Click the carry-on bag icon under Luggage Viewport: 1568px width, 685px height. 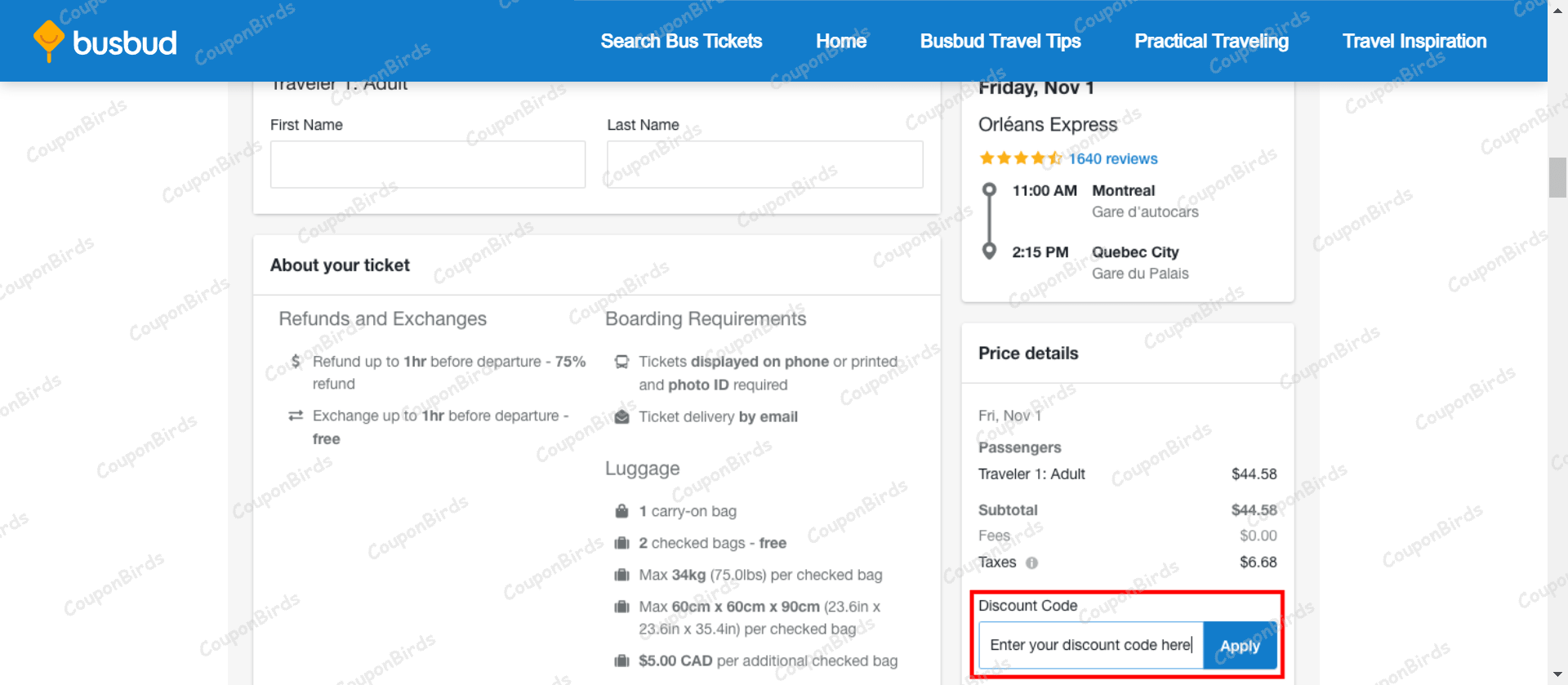[x=621, y=511]
